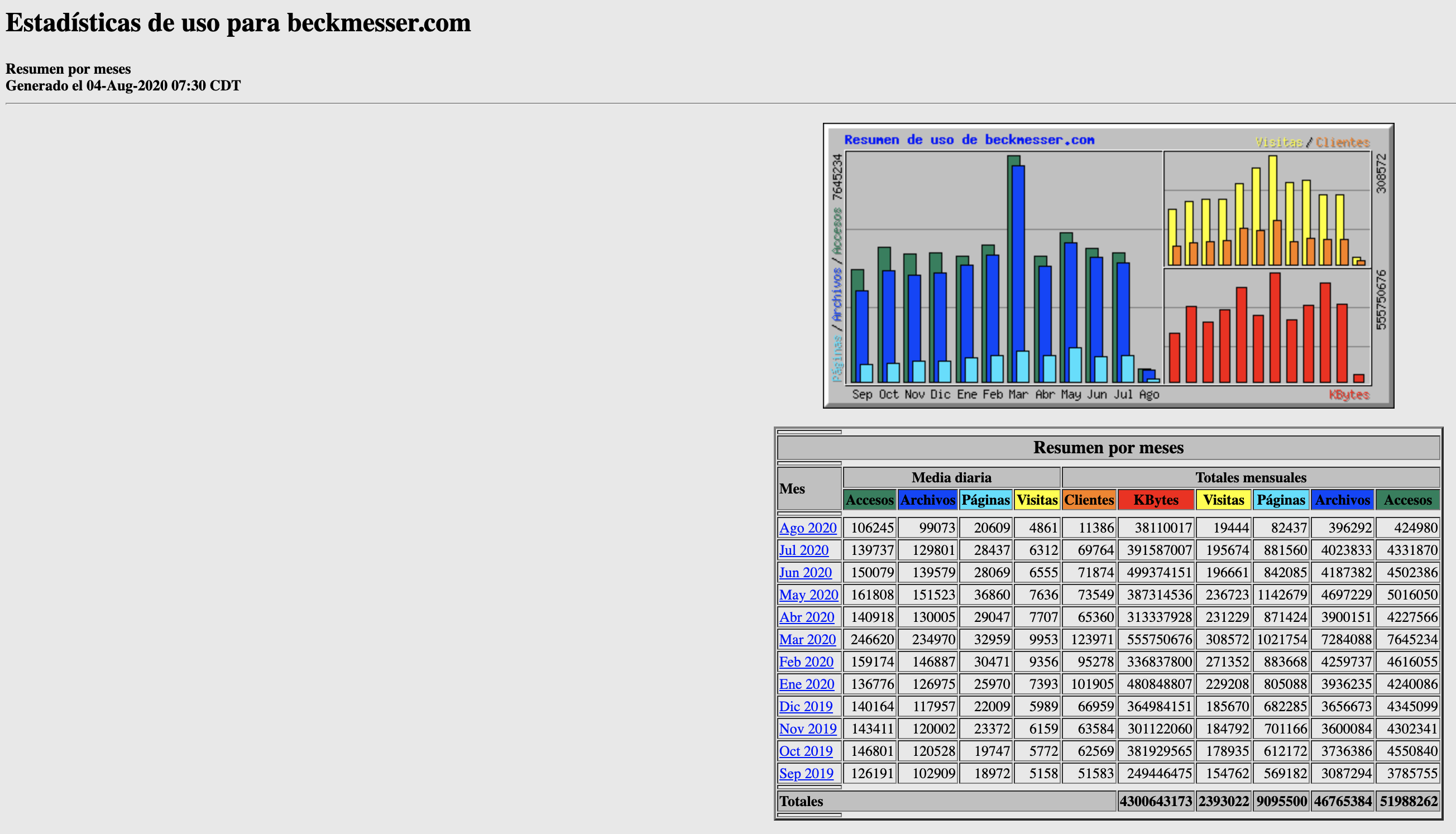
Task: Click the orange Clientes column header
Action: click(1088, 500)
